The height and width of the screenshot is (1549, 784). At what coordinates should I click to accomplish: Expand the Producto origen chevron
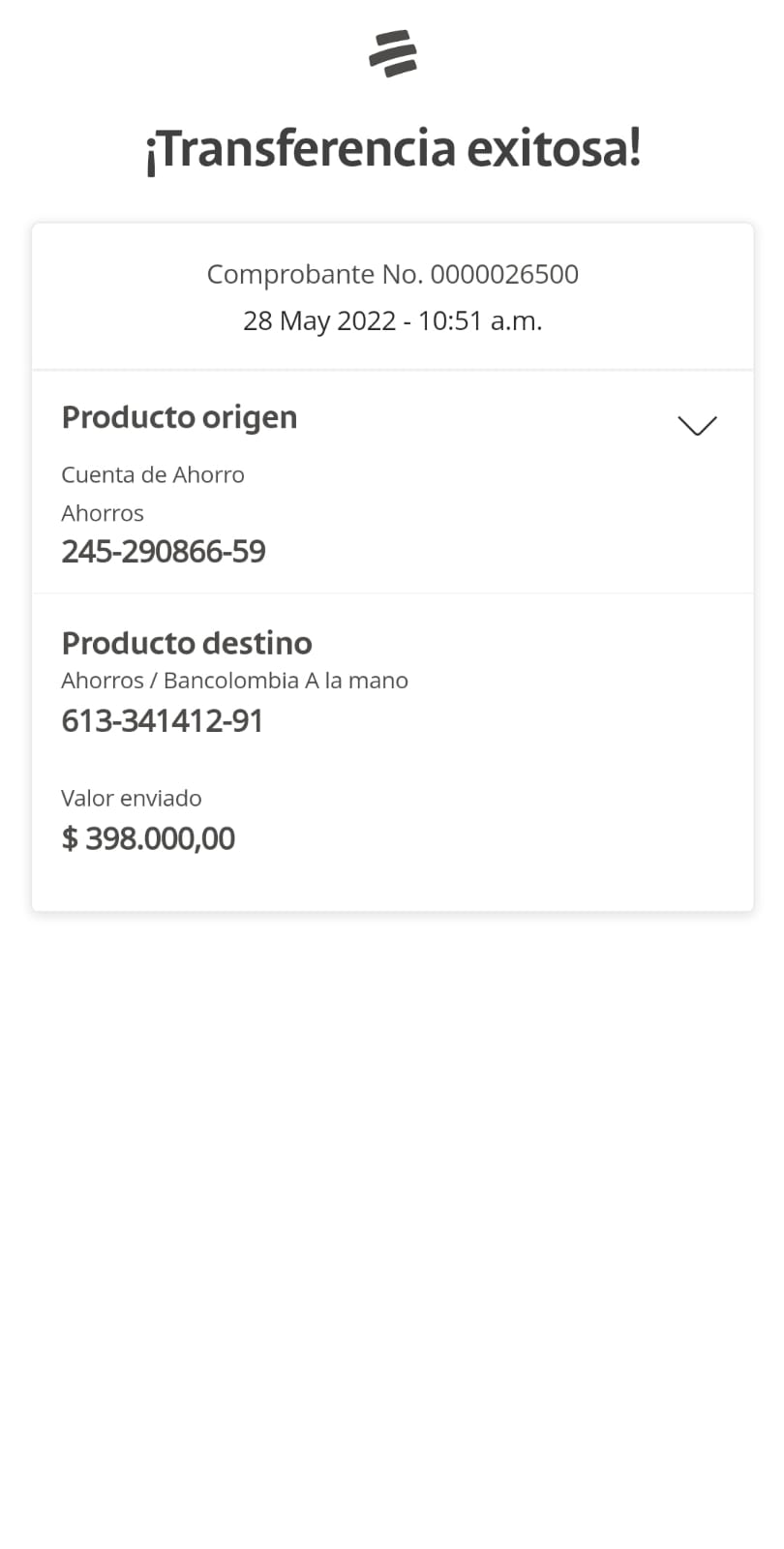pyautogui.click(x=697, y=425)
